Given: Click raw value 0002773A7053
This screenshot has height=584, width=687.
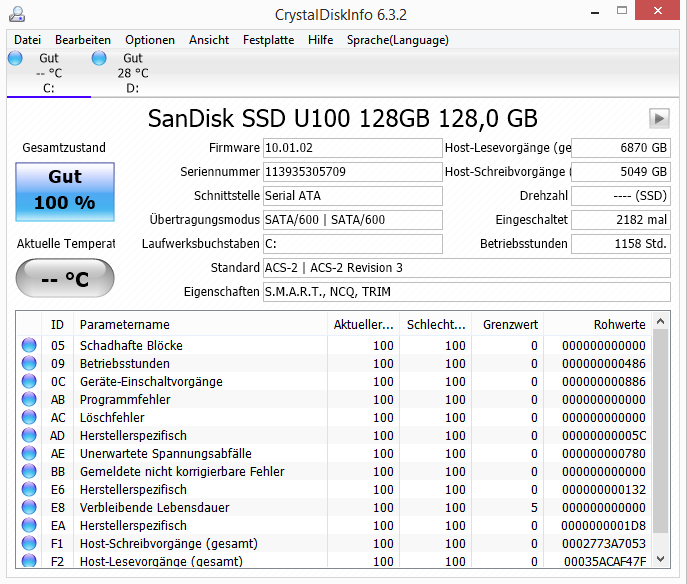Looking at the screenshot, I should coord(604,543).
